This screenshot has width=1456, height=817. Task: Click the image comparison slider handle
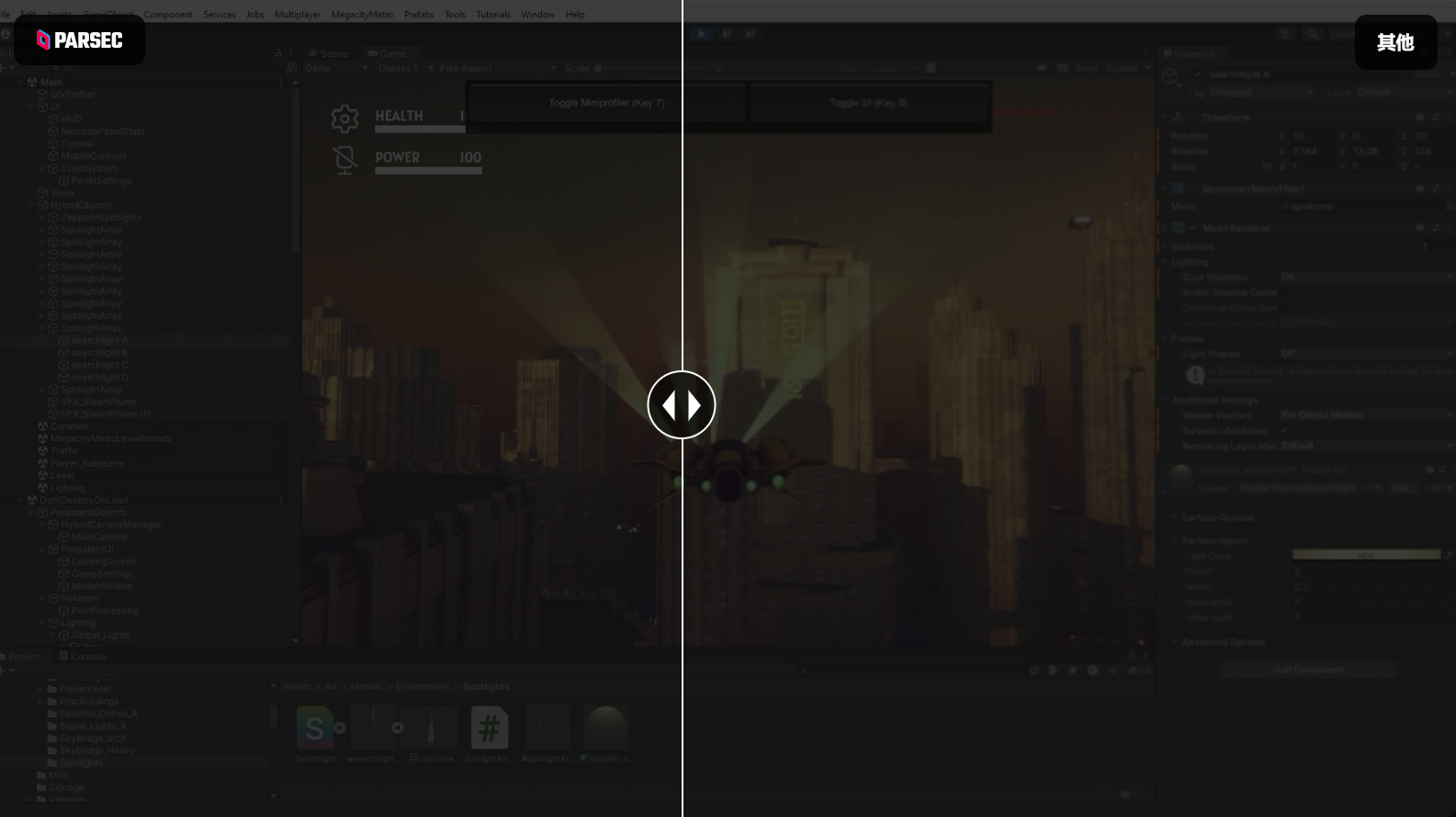tap(682, 405)
